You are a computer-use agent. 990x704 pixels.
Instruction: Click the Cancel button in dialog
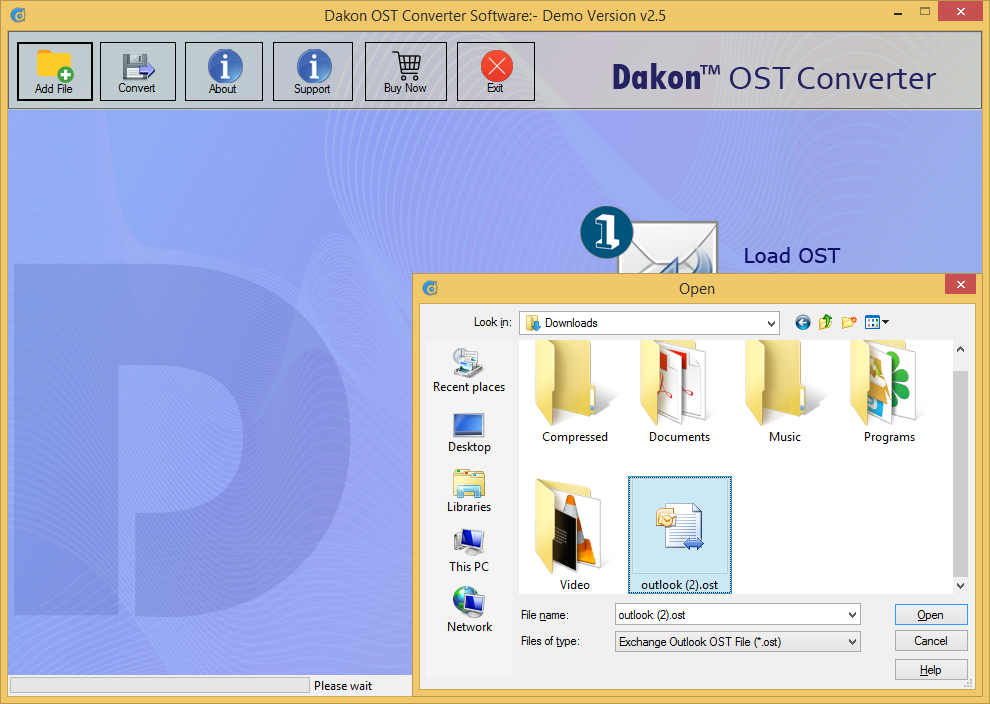coord(931,641)
